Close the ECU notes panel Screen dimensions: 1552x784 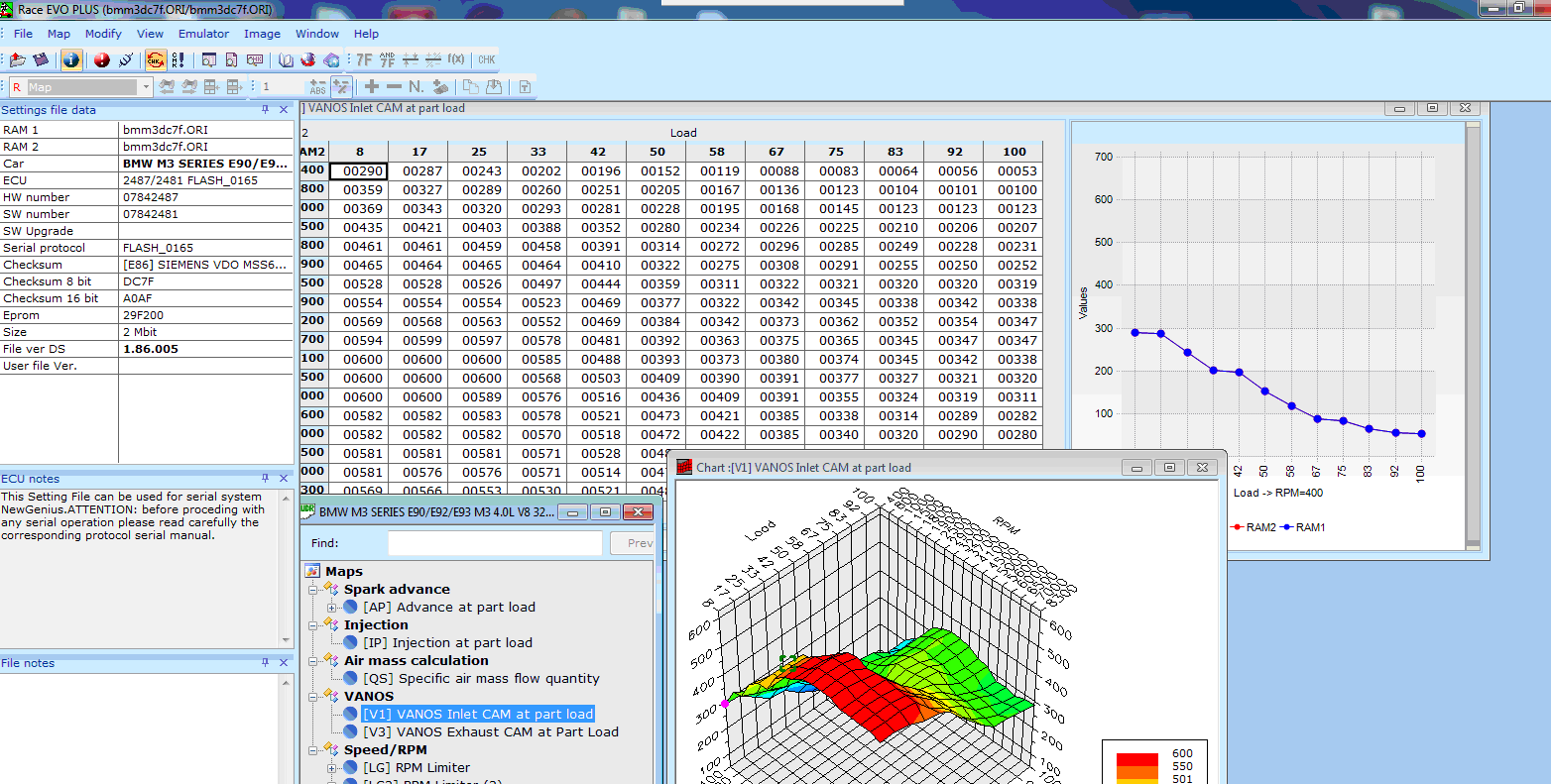point(284,478)
